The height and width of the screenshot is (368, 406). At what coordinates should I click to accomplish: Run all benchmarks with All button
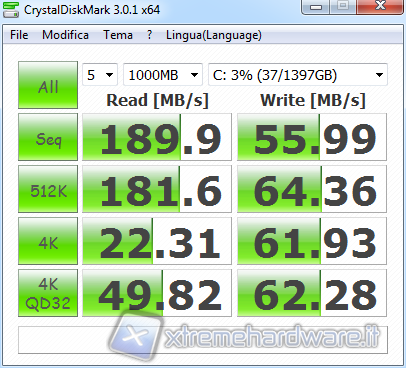[x=48, y=85]
